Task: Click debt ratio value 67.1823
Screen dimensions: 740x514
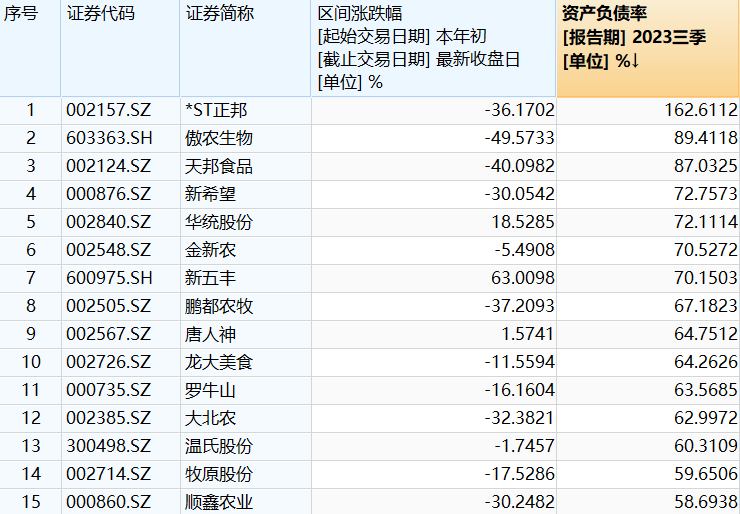Action: click(706, 306)
